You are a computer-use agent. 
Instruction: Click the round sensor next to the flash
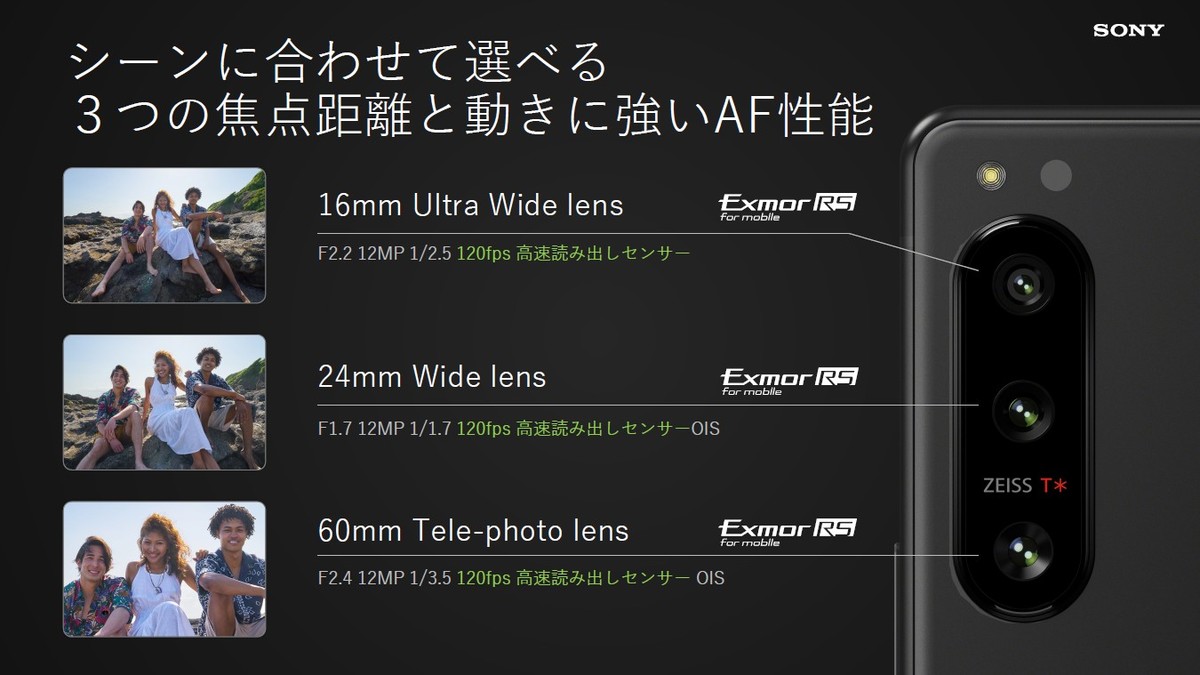point(1056,176)
